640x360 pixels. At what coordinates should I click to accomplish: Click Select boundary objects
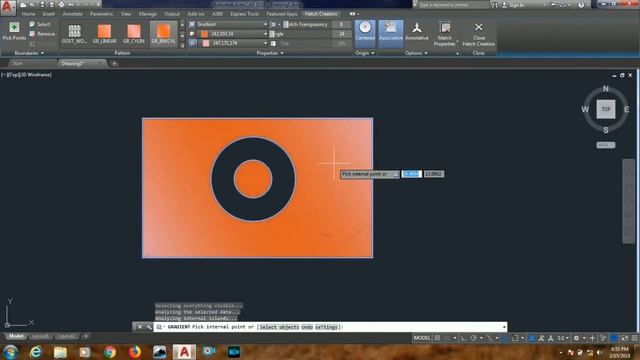(x=40, y=24)
